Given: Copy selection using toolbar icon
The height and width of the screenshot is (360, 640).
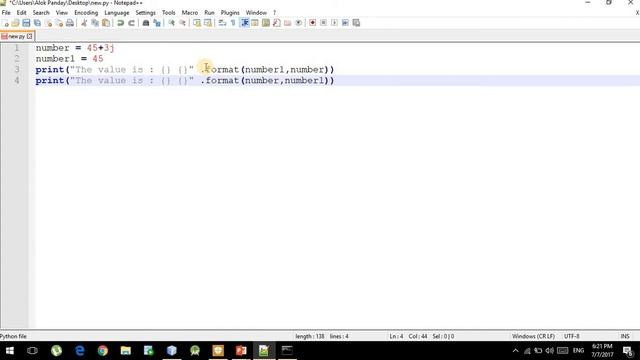Looking at the screenshot, I should [x=95, y=23].
